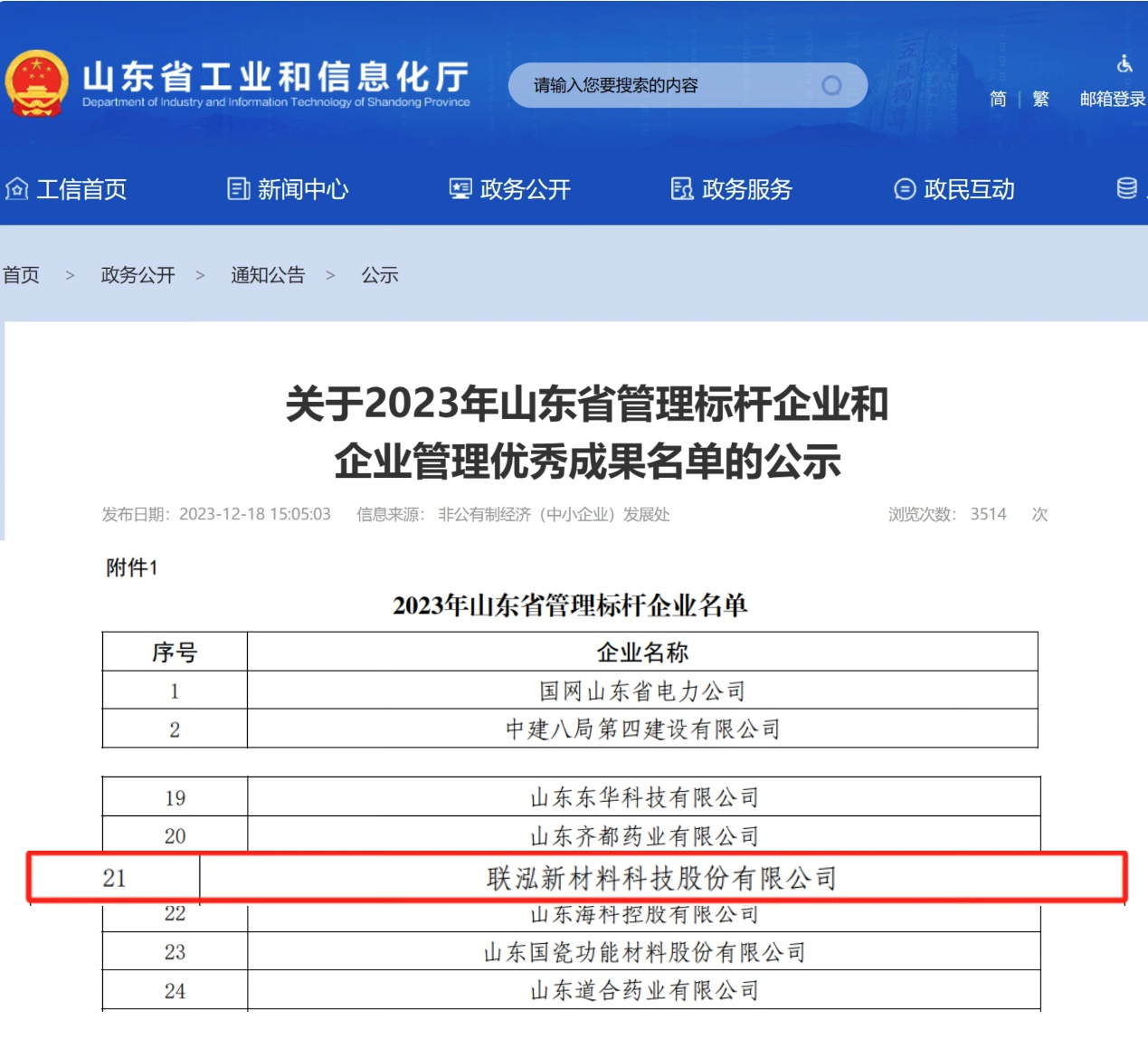The width and height of the screenshot is (1148, 1048).
Task: Select the wheelchair accessibility icon
Action: (x=1124, y=64)
